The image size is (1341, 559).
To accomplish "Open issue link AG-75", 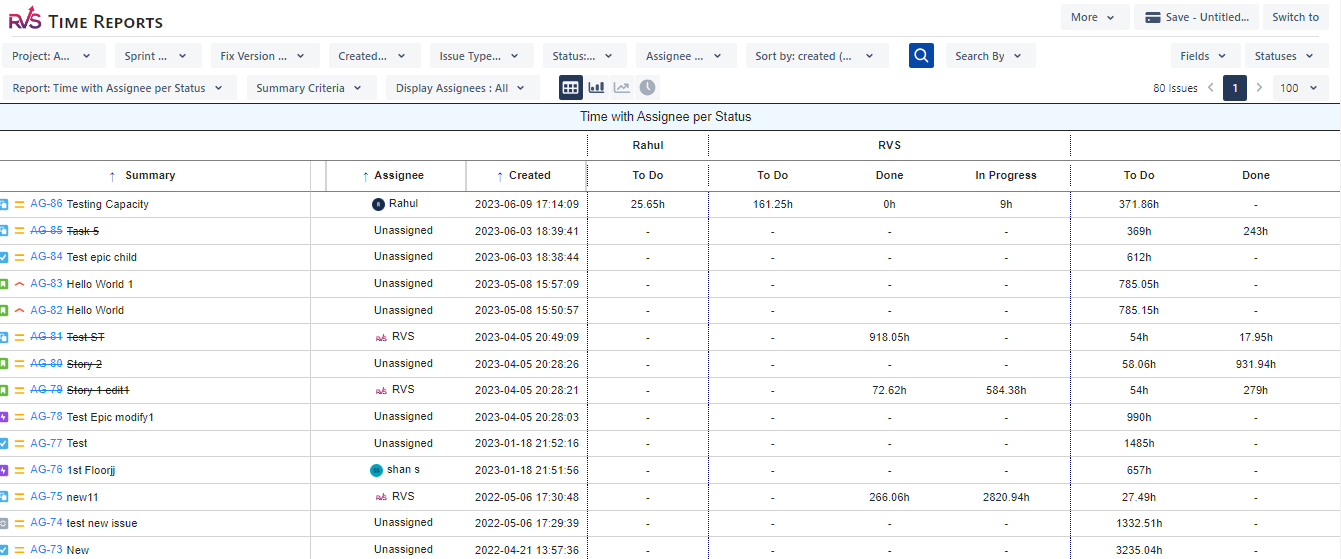I will [x=46, y=497].
